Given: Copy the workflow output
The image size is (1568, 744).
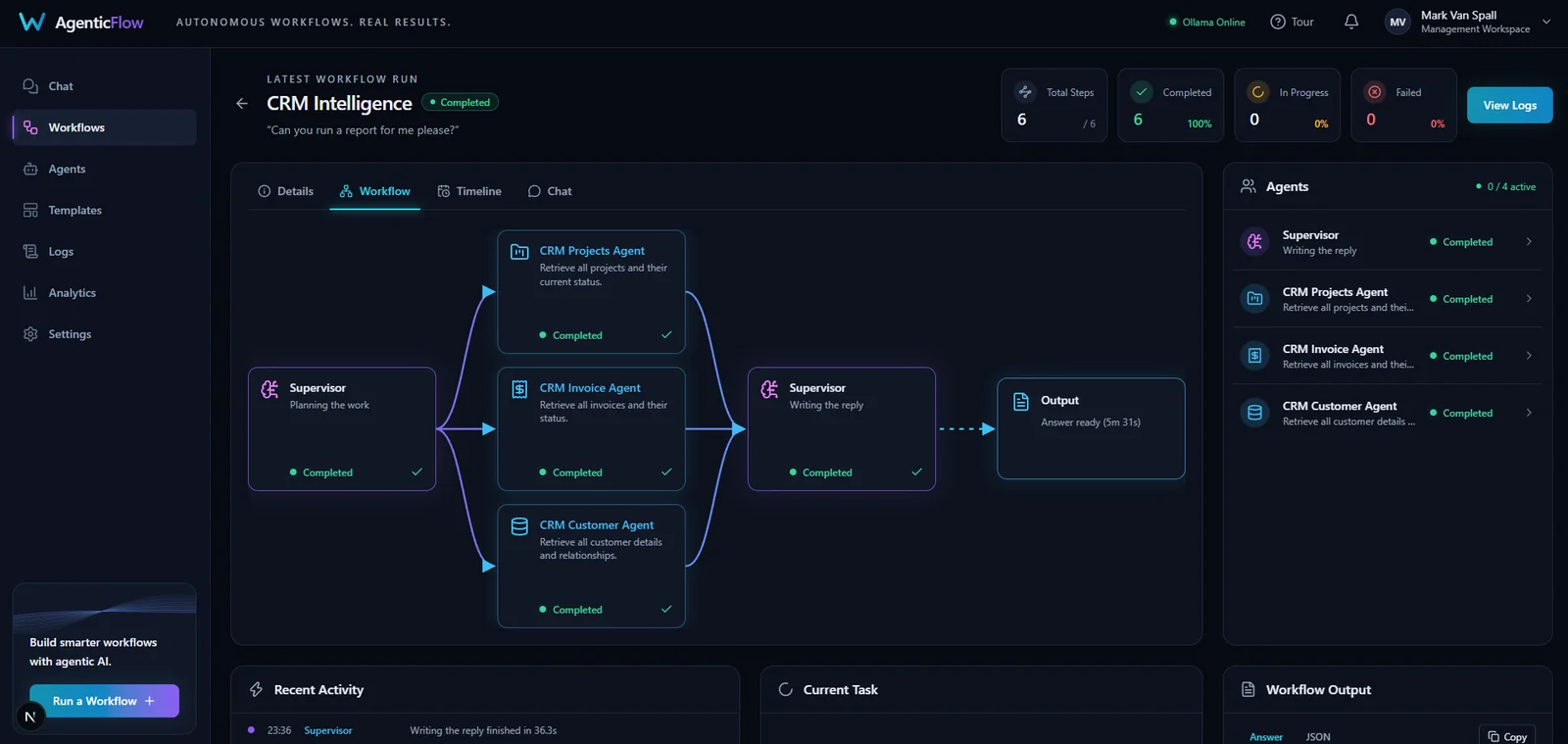Looking at the screenshot, I should pyautogui.click(x=1507, y=736).
